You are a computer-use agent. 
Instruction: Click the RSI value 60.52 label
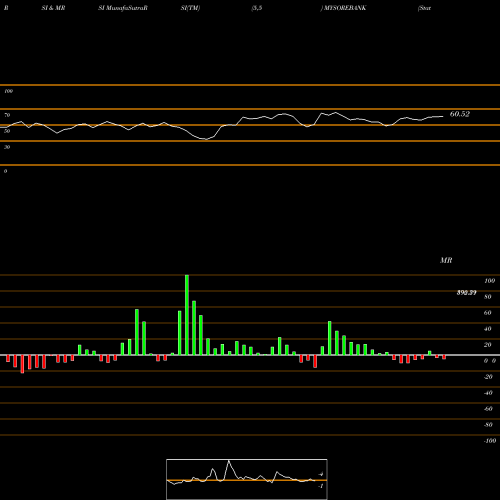click(460, 114)
